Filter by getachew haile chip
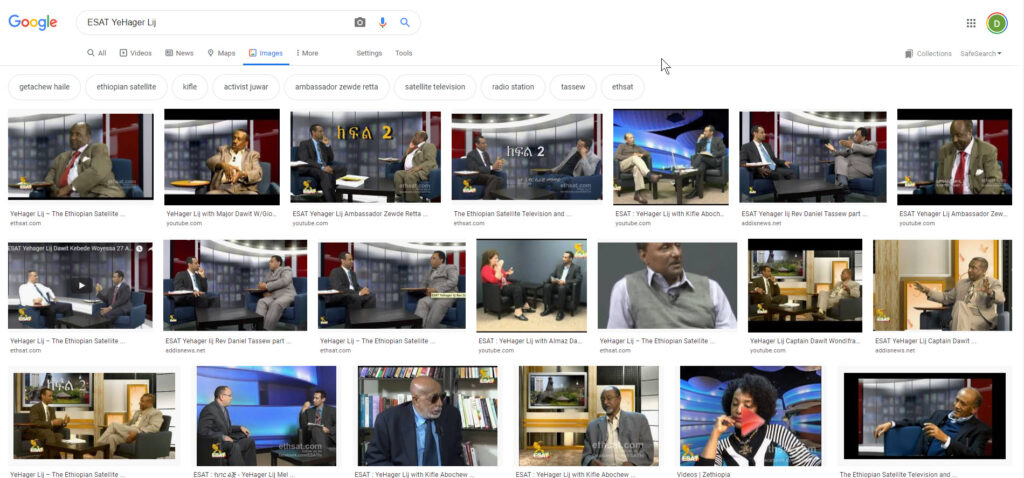 [44, 87]
